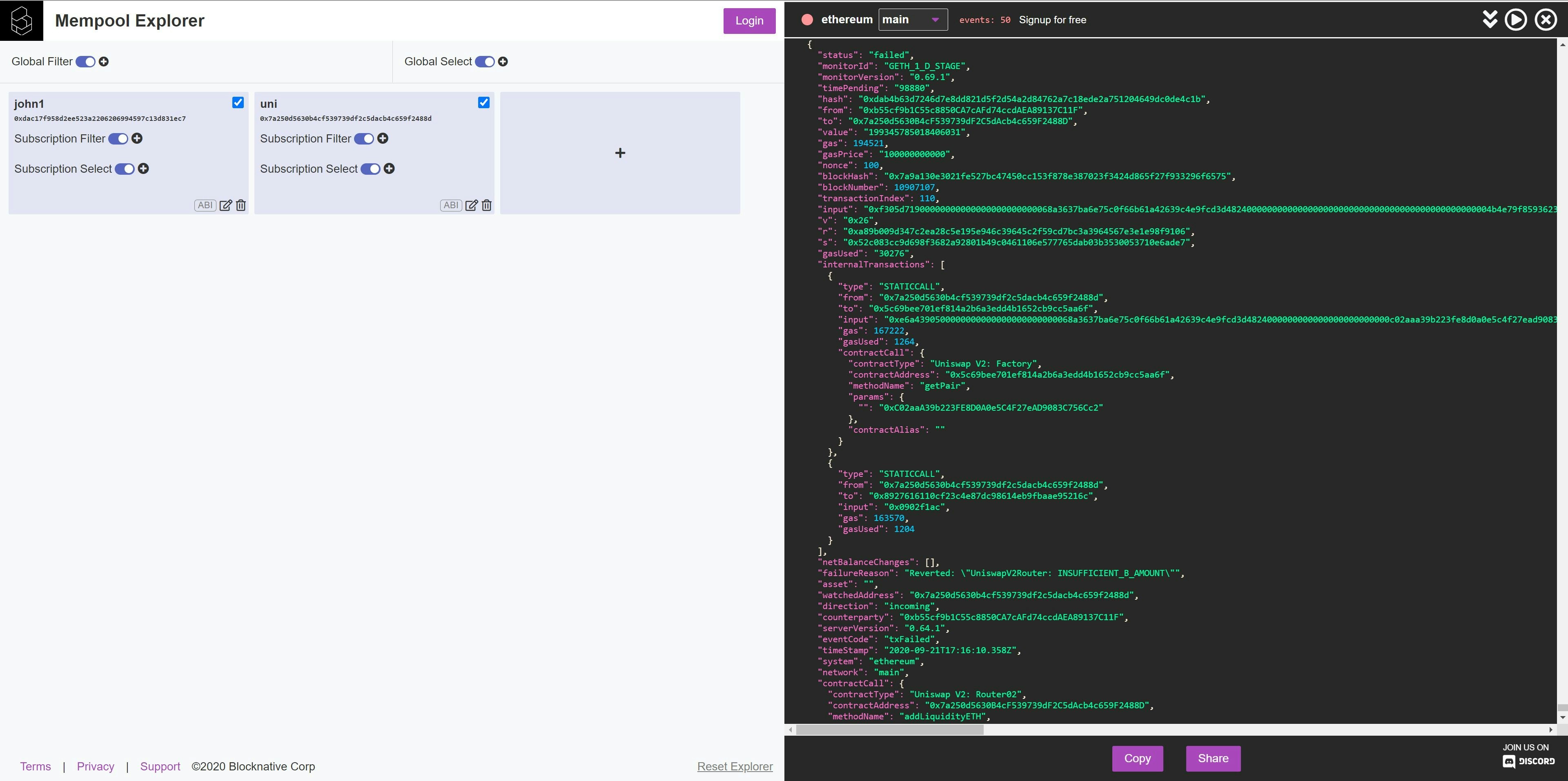The width and height of the screenshot is (1568, 781).
Task: Add a Subscription Filter to the uni card
Action: pos(383,139)
